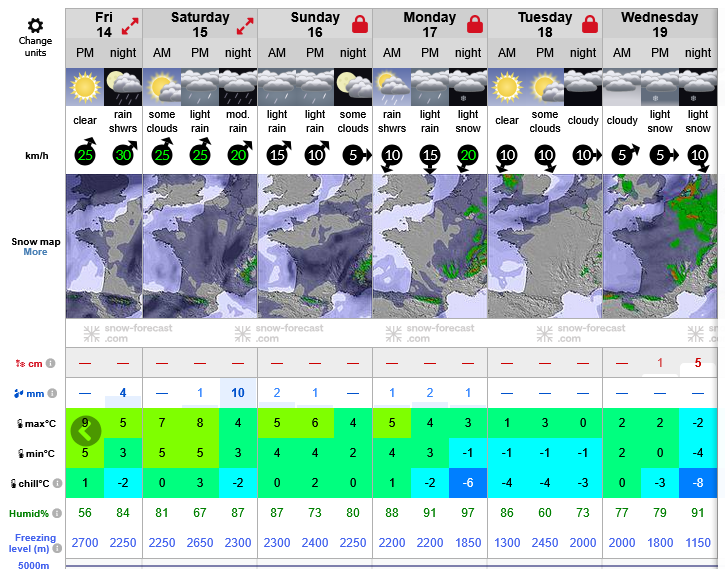Screen dimensions: 725x569
Task: Click the red lock on Sunday 16
Action: pyautogui.click(x=360, y=24)
